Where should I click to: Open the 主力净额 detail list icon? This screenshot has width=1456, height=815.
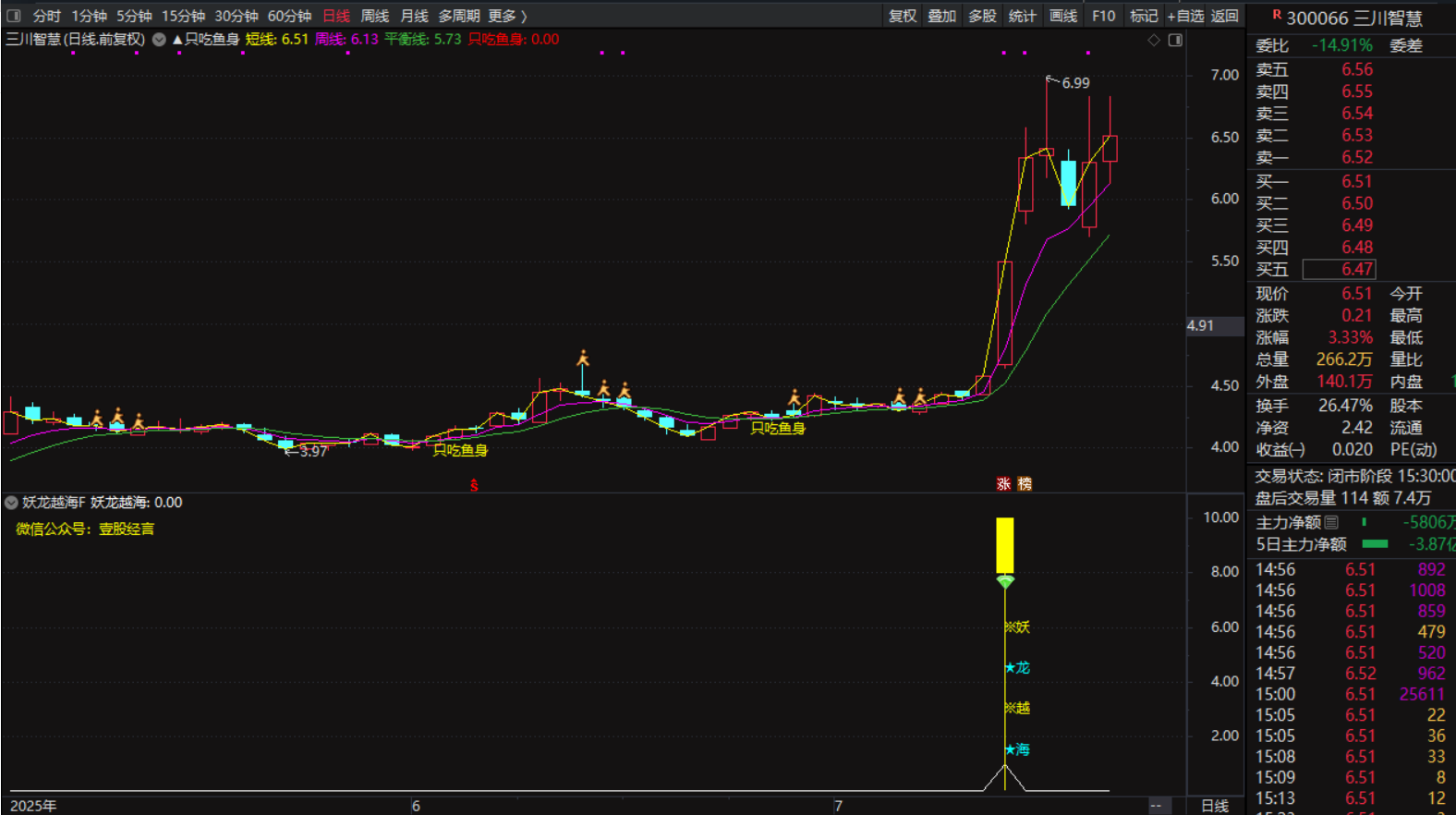click(1331, 522)
